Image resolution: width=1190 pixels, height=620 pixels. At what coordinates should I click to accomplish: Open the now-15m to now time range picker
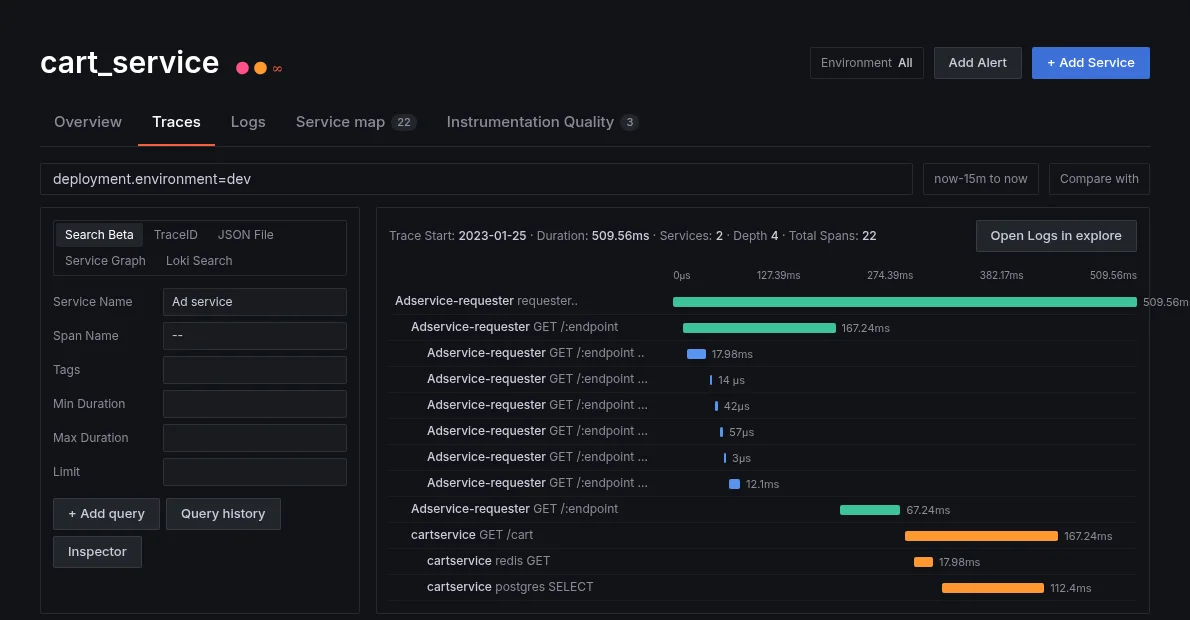point(981,179)
